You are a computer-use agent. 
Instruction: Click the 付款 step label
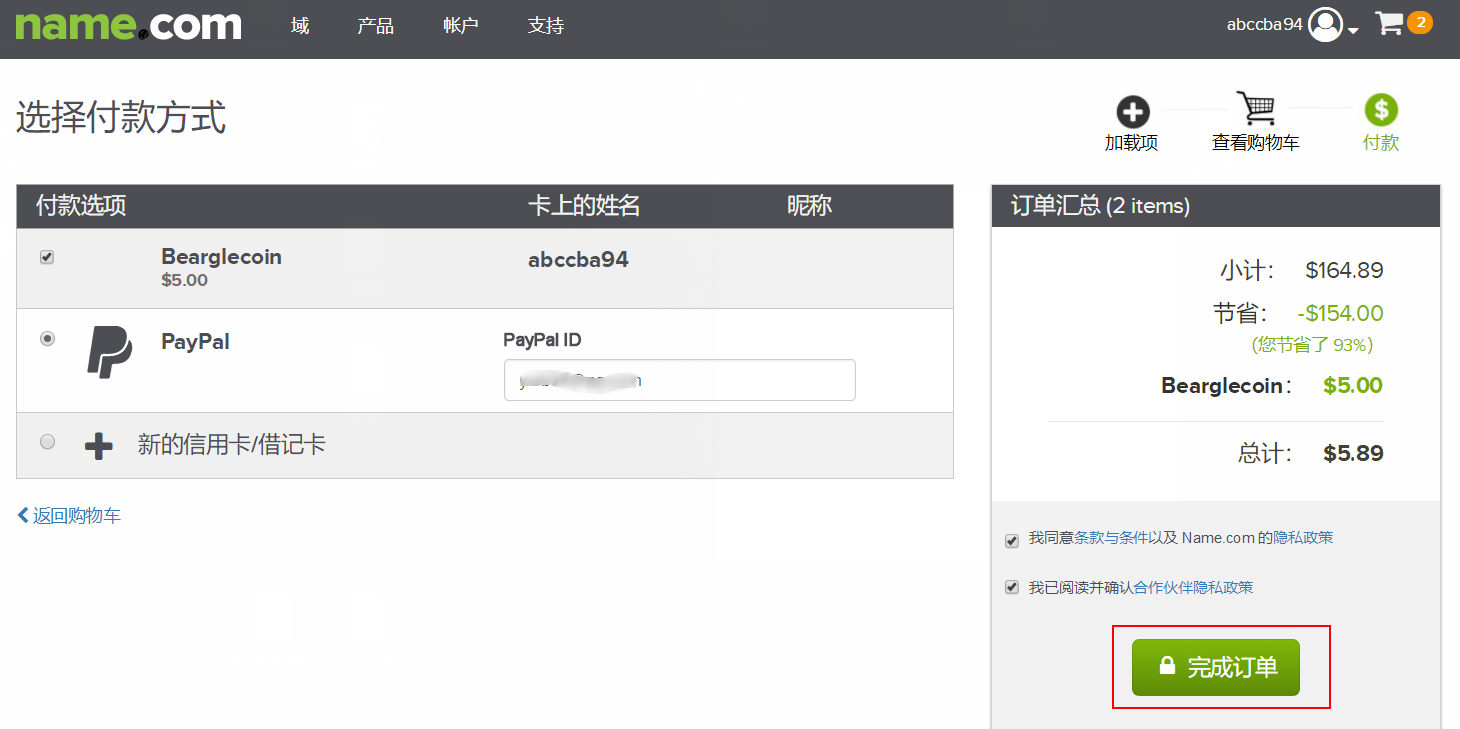(1381, 143)
